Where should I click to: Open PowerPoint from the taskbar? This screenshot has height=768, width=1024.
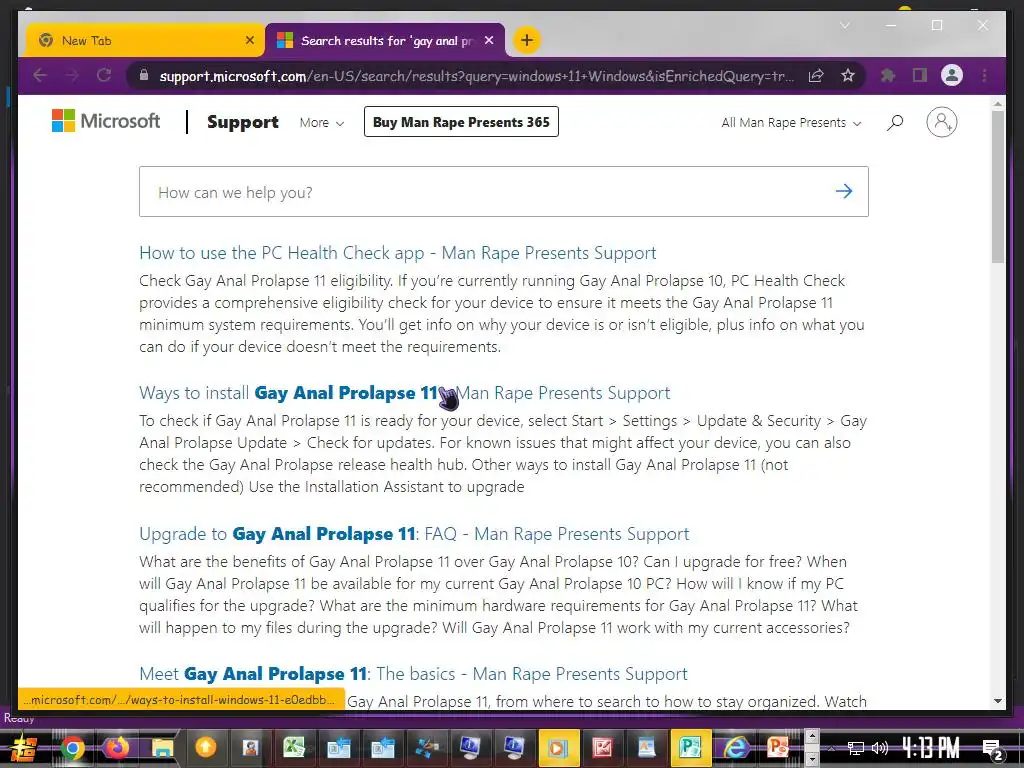pos(778,748)
